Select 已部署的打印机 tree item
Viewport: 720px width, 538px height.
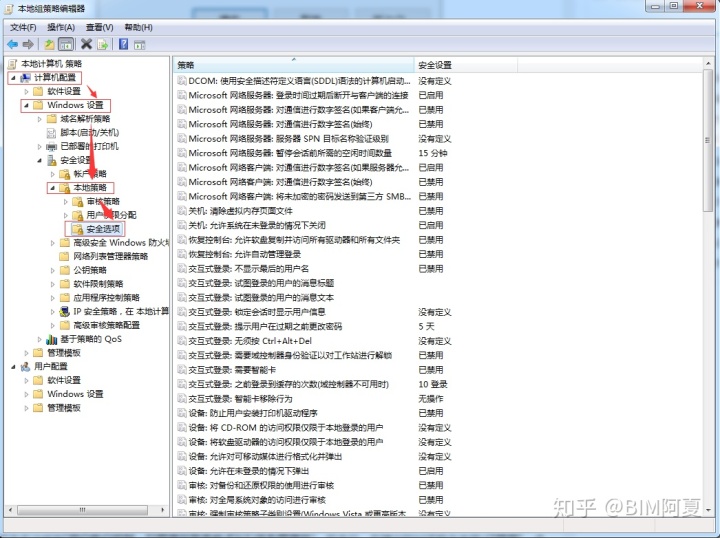pyautogui.click(x=90, y=146)
